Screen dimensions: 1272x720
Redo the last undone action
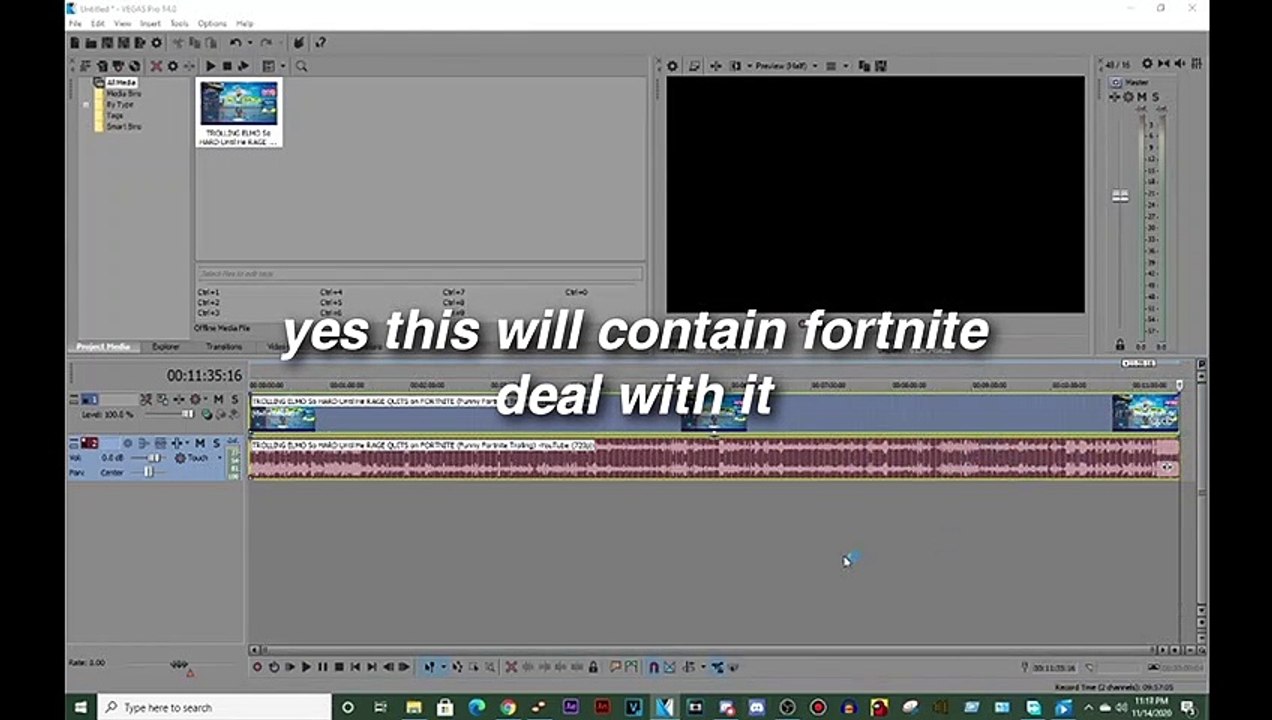[x=265, y=43]
